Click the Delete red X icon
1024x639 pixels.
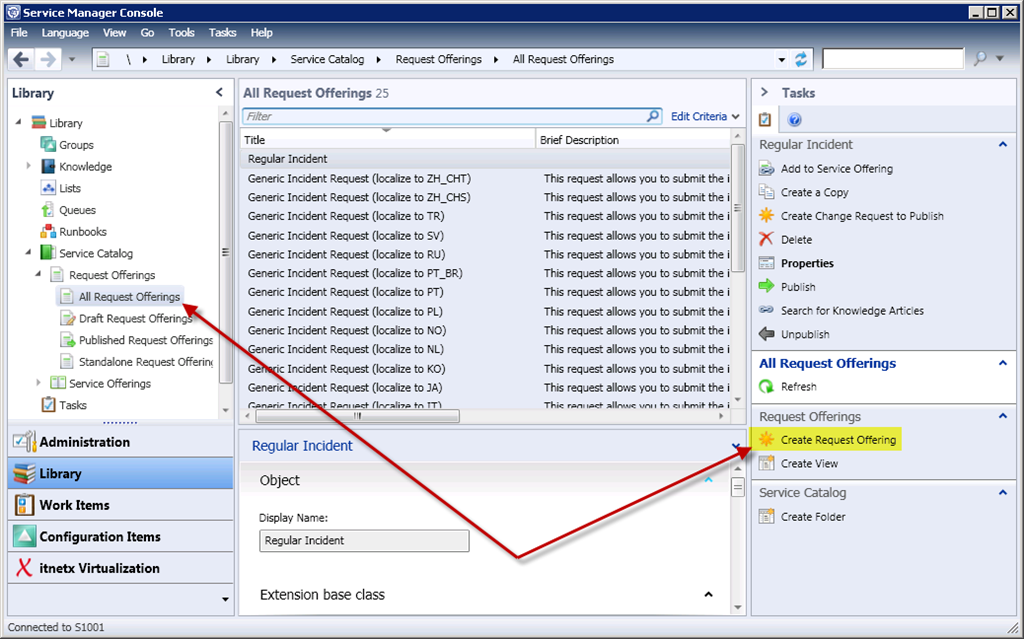(x=767, y=240)
